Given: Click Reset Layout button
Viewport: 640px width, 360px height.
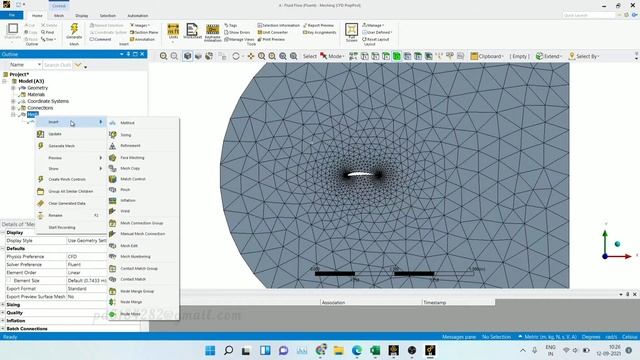Looking at the screenshot, I should click(376, 40).
